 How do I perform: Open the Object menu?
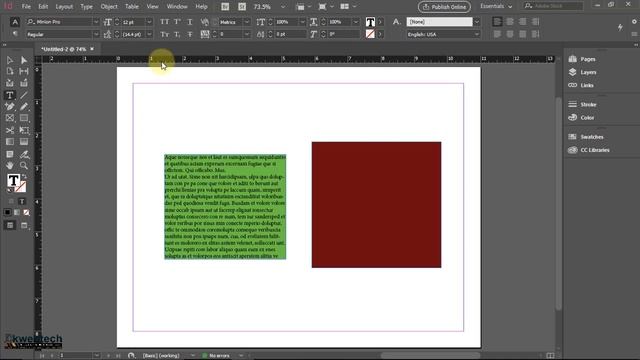click(x=109, y=7)
